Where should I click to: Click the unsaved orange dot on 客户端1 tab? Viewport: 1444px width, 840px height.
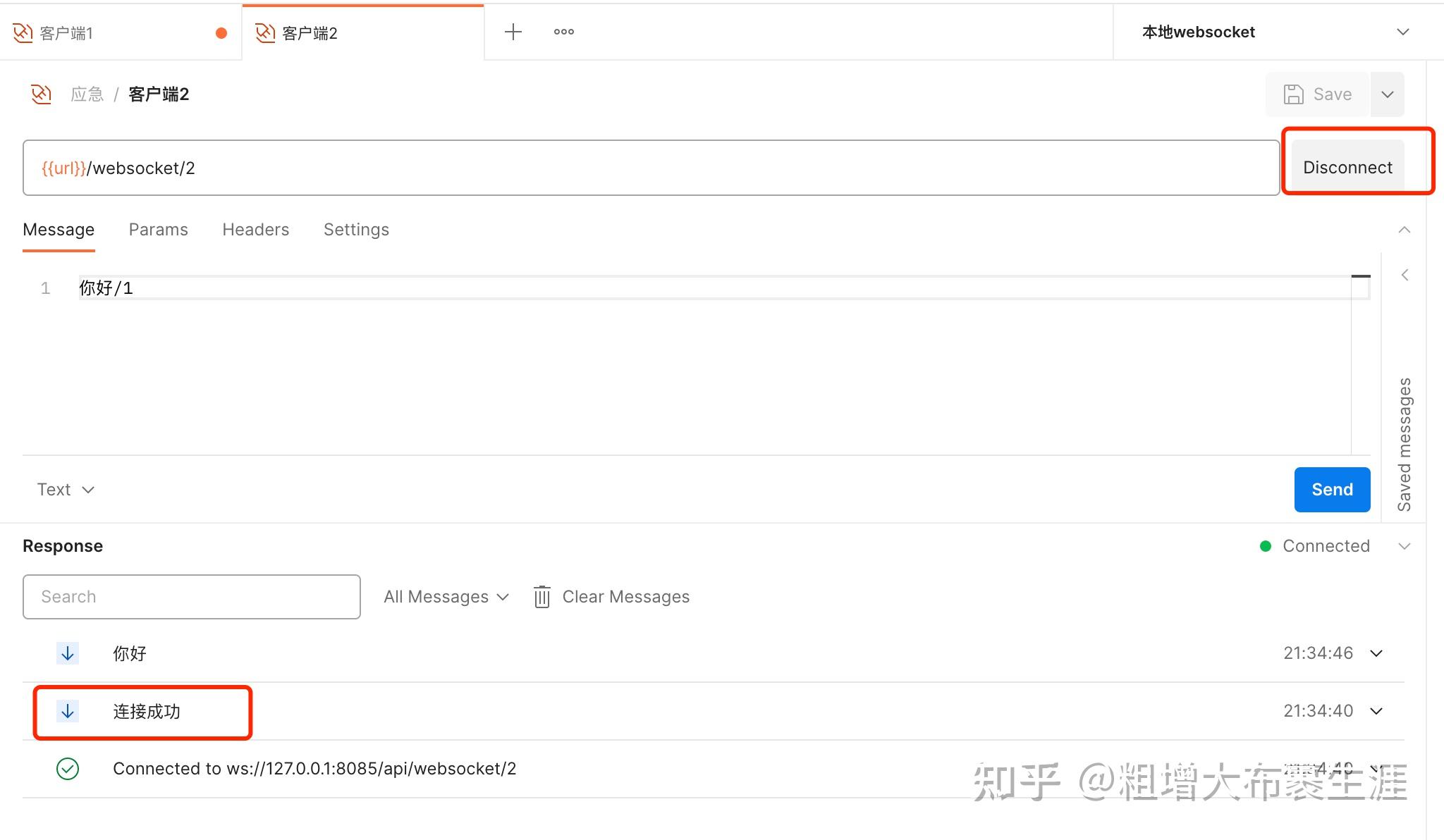(x=221, y=33)
